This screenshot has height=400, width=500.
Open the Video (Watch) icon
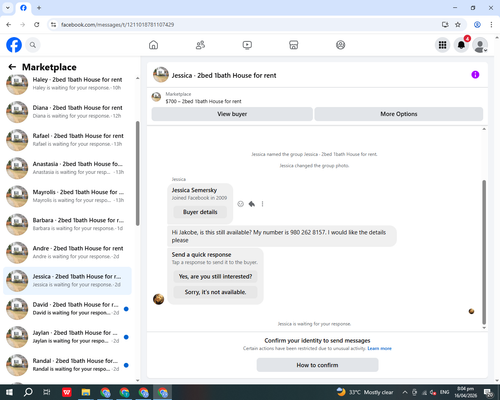(x=247, y=45)
